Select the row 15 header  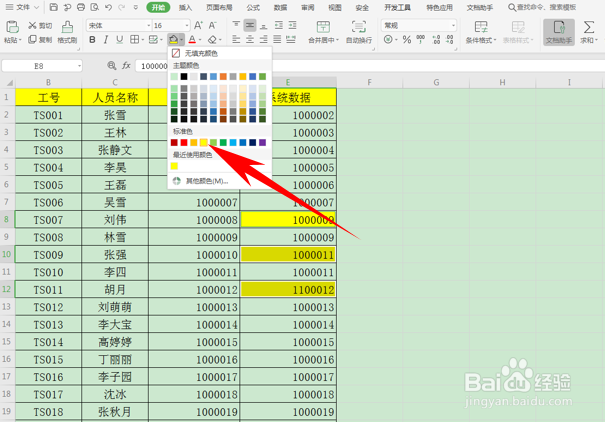tap(7, 342)
